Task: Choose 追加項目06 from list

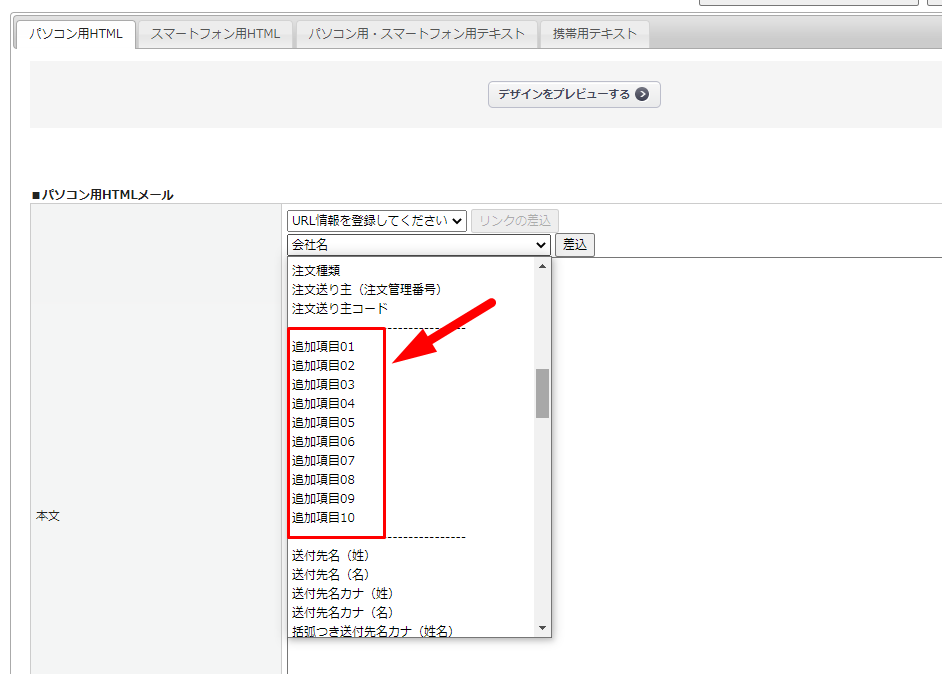Action: tap(411, 442)
